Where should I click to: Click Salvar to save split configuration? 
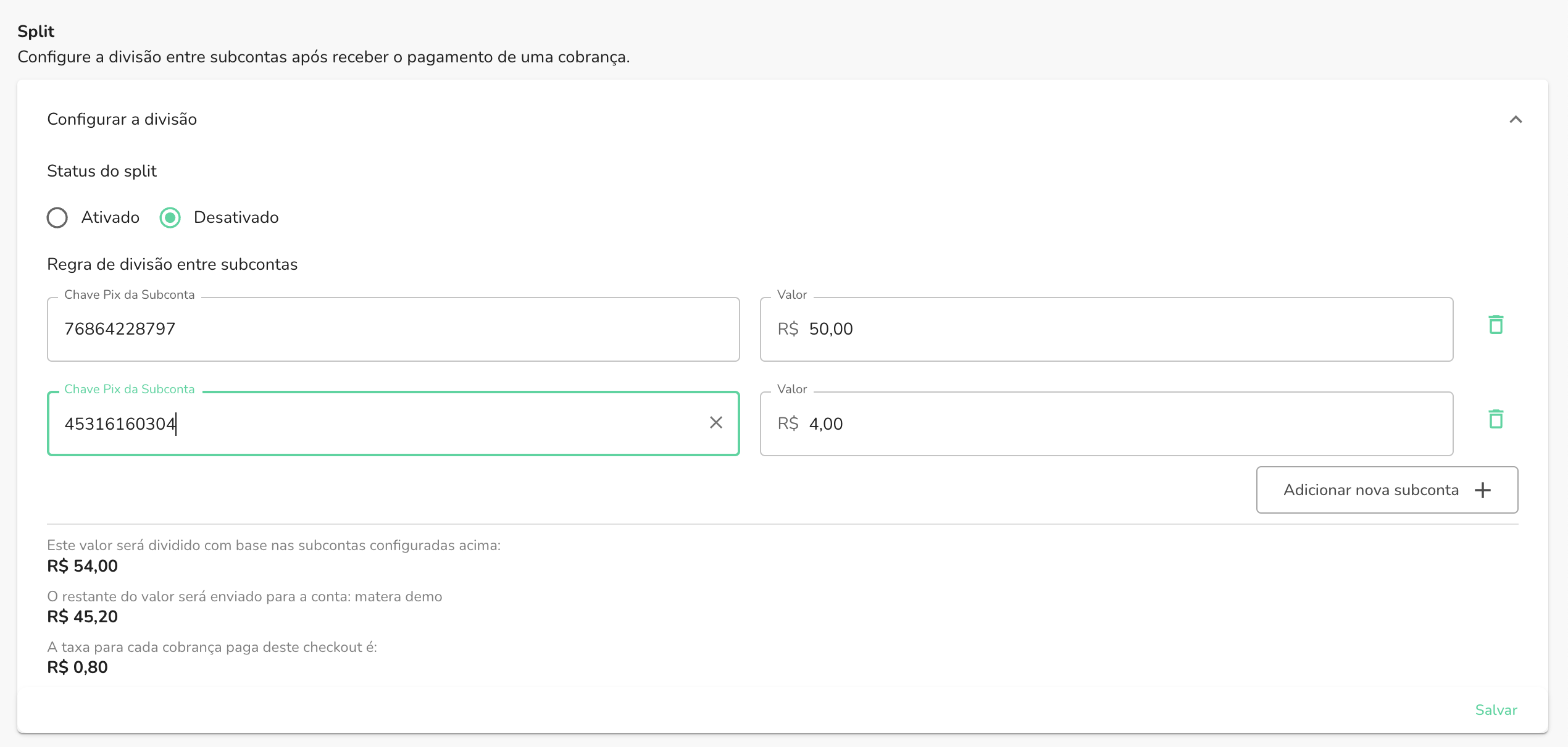[1497, 710]
